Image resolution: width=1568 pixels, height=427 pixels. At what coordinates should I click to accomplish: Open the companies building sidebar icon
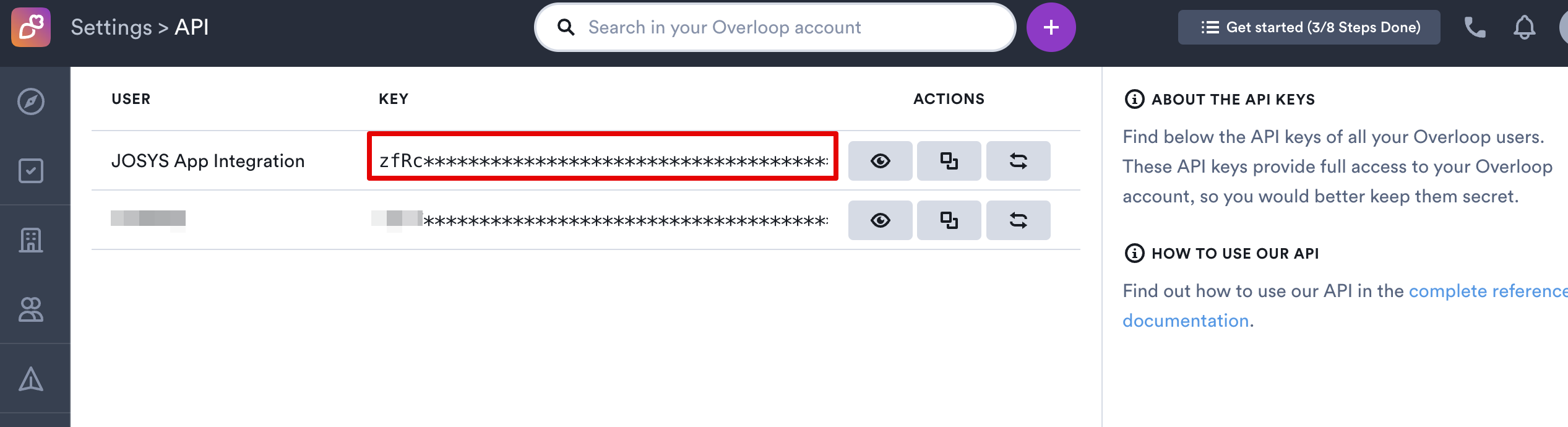31,240
